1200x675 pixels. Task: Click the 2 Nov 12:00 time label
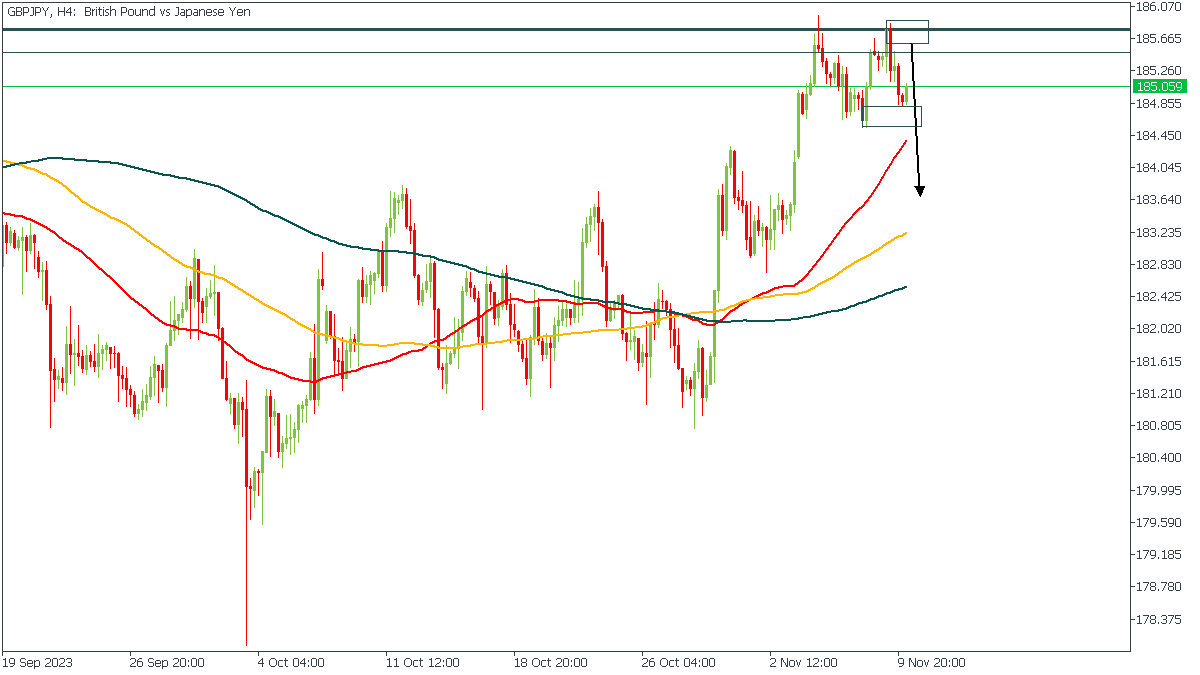tap(803, 662)
